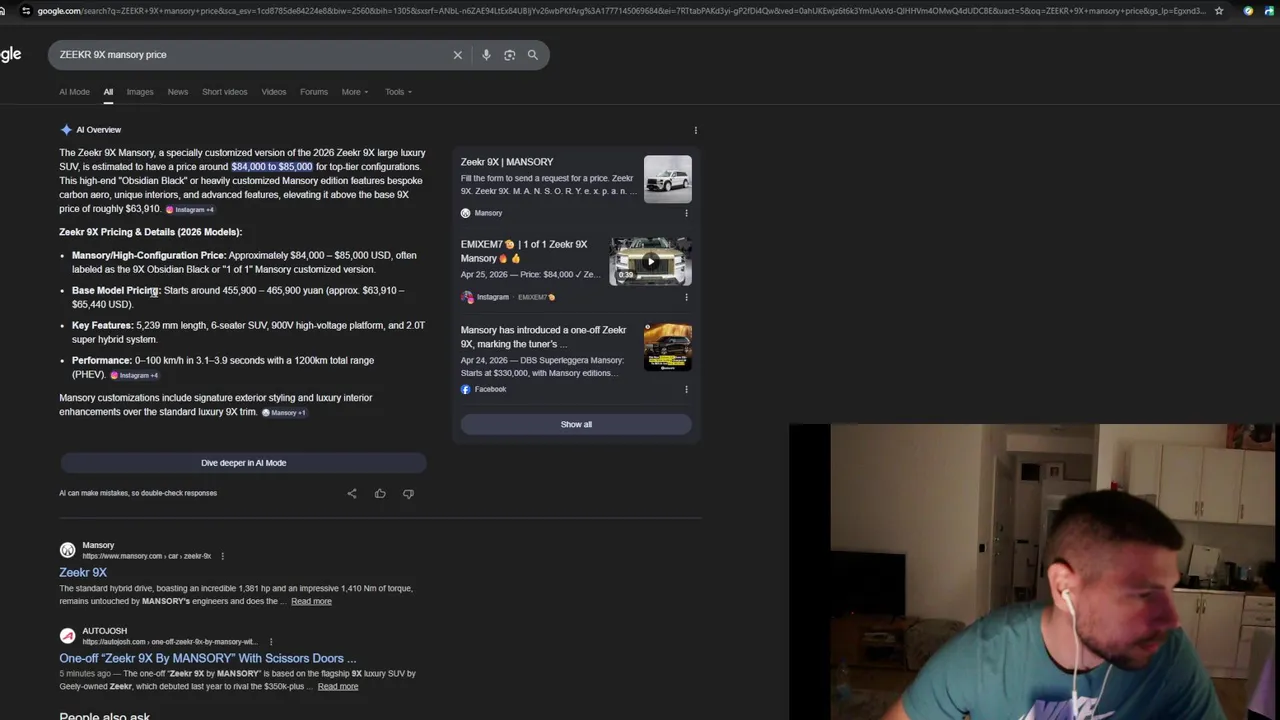Image resolution: width=1280 pixels, height=720 pixels.
Task: Open options for Instagram source card
Action: (686, 297)
